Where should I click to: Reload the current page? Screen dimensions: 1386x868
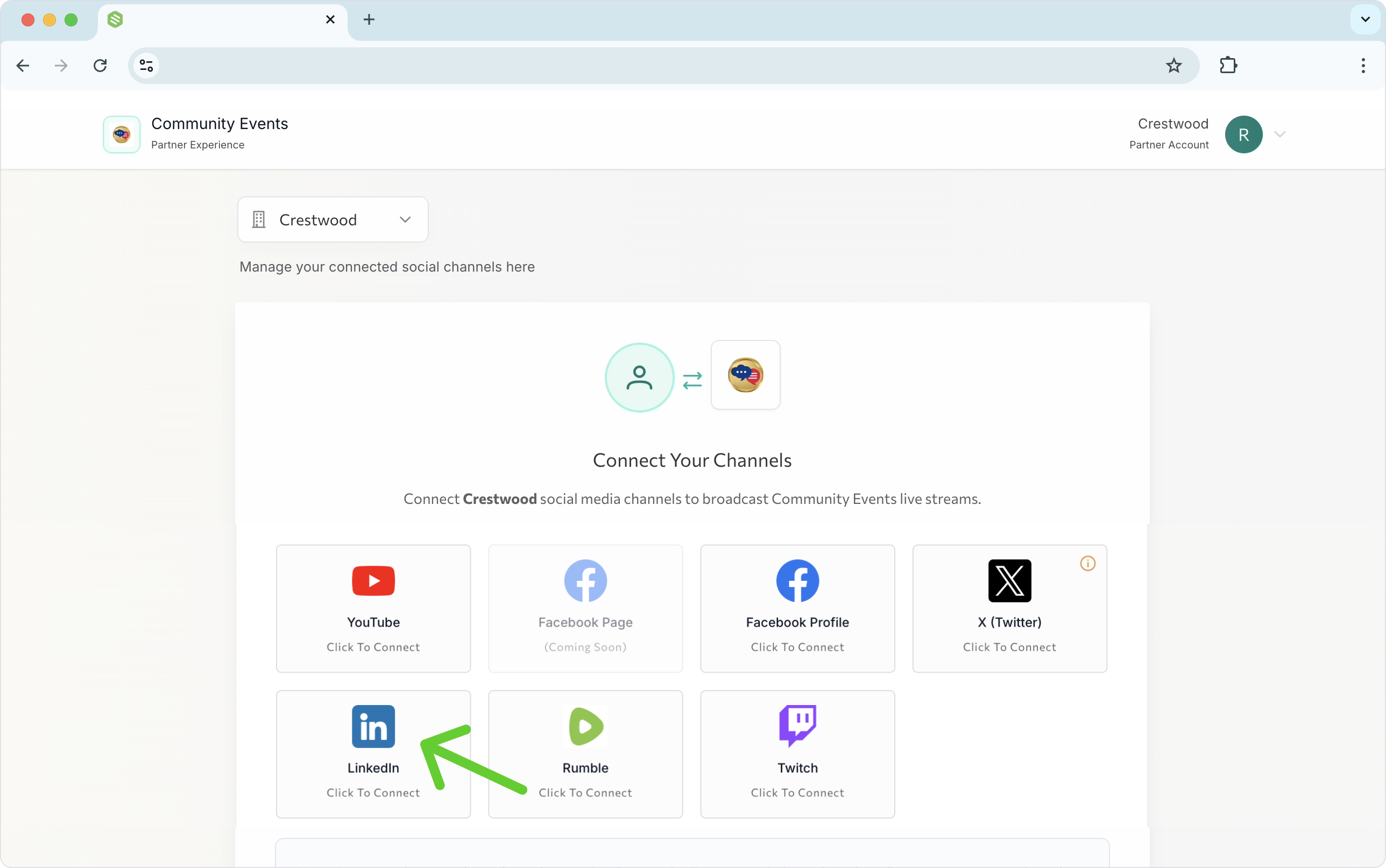100,66
